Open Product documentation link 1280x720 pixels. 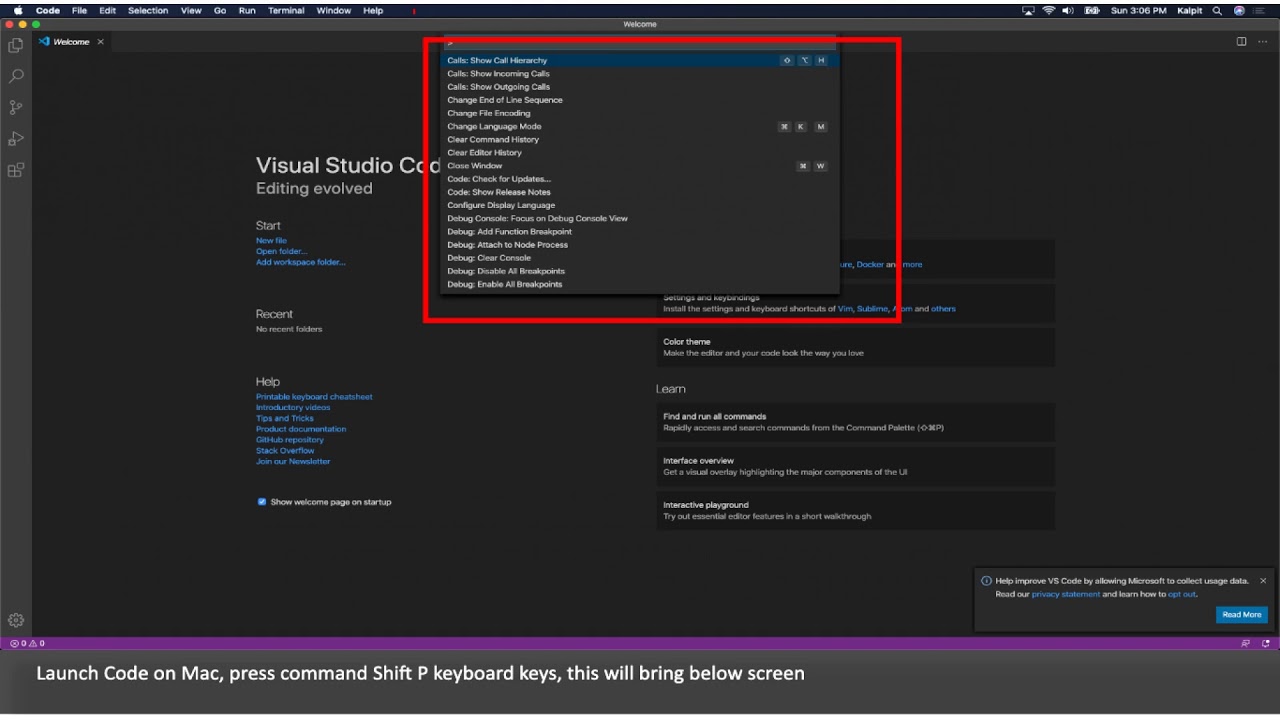coord(301,429)
